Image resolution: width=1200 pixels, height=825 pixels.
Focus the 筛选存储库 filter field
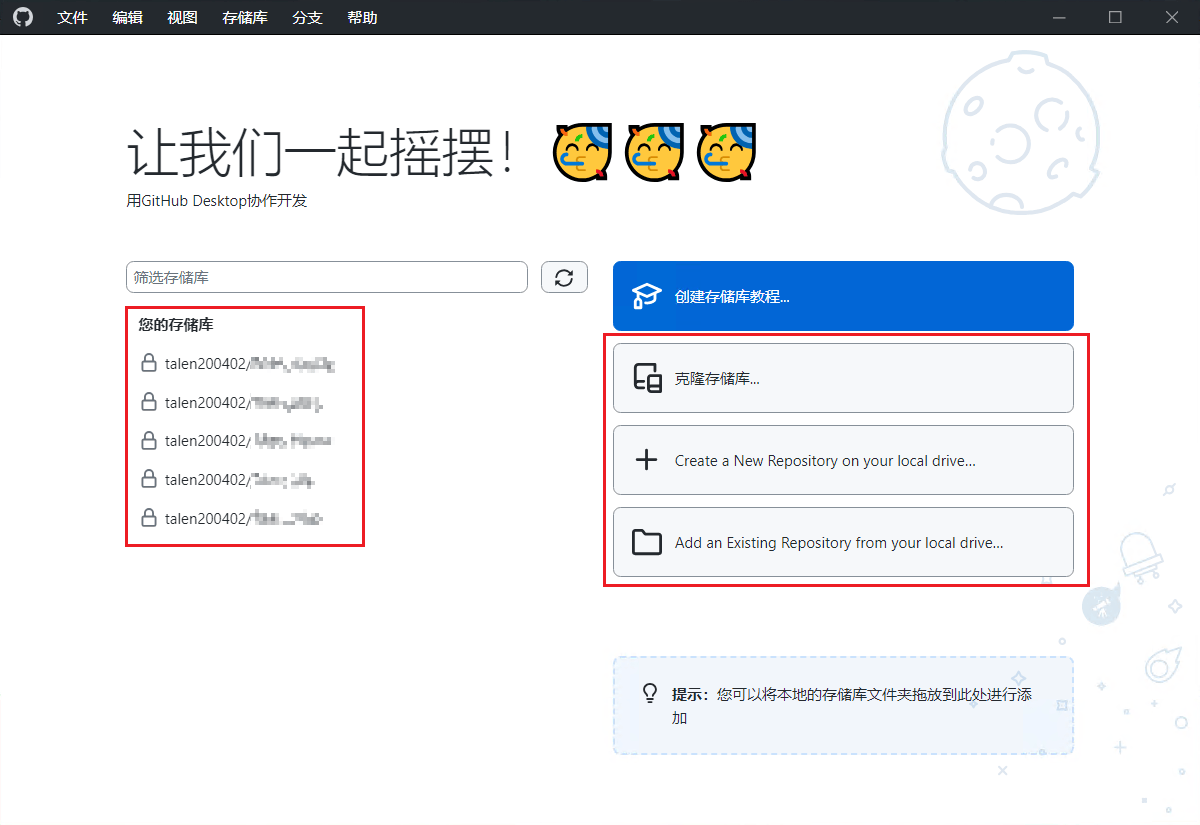click(326, 277)
